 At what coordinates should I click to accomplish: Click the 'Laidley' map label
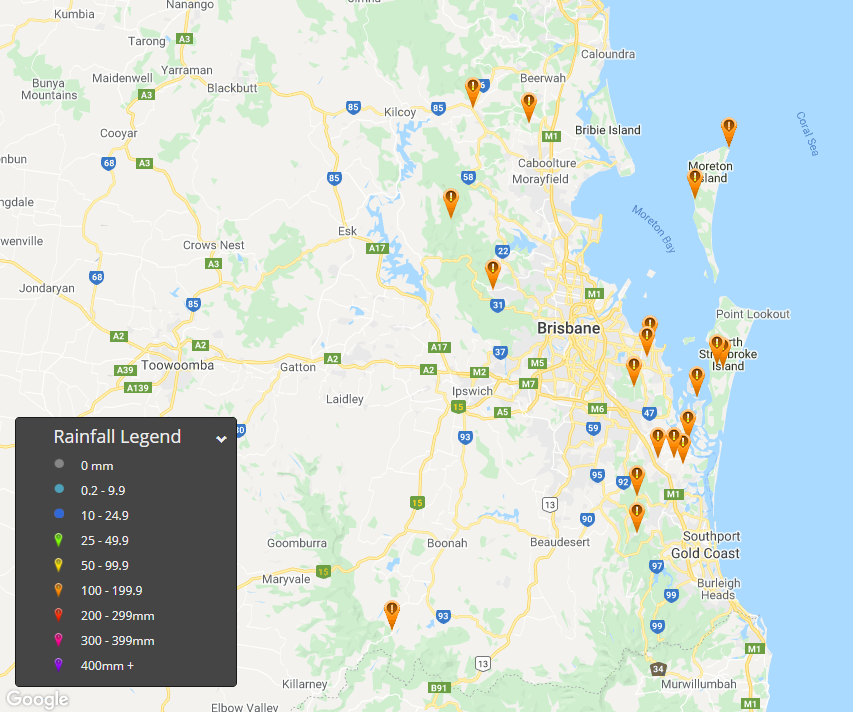click(x=344, y=399)
